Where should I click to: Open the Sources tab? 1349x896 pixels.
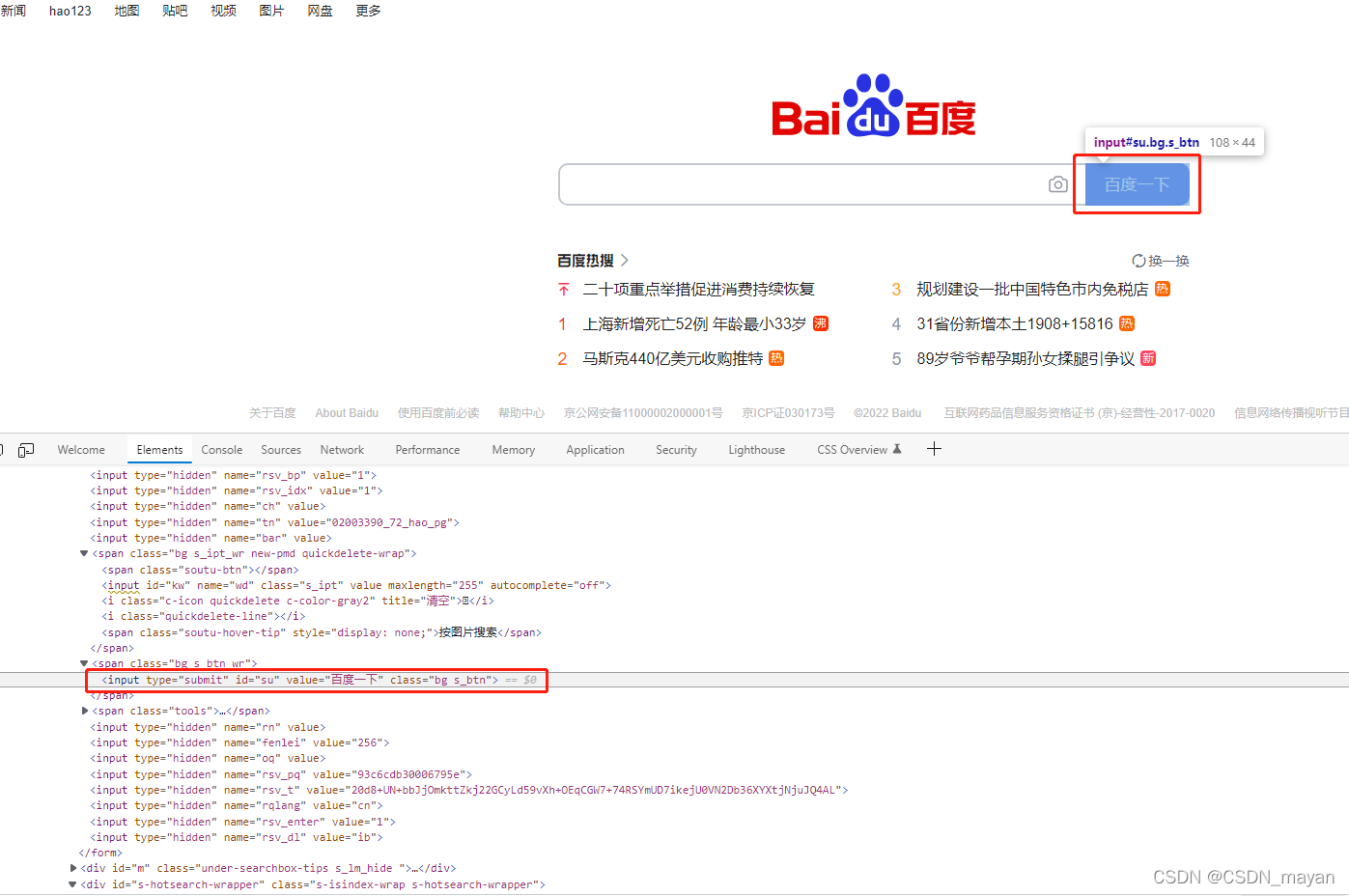point(281,450)
